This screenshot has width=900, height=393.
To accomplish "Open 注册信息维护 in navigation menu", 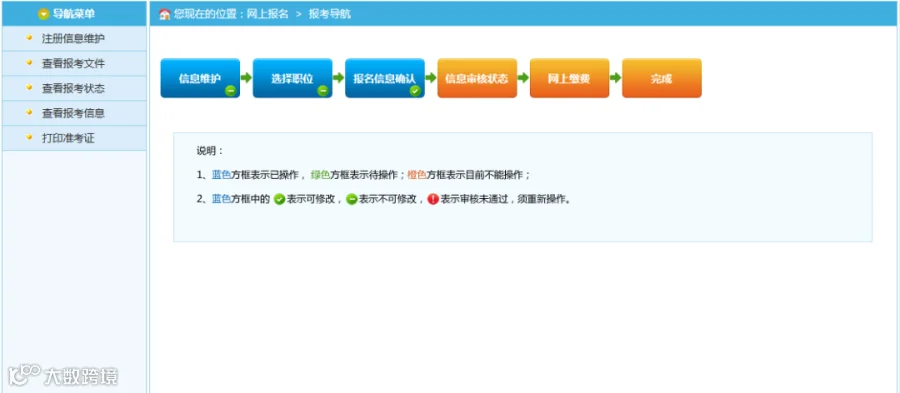I will [x=74, y=38].
